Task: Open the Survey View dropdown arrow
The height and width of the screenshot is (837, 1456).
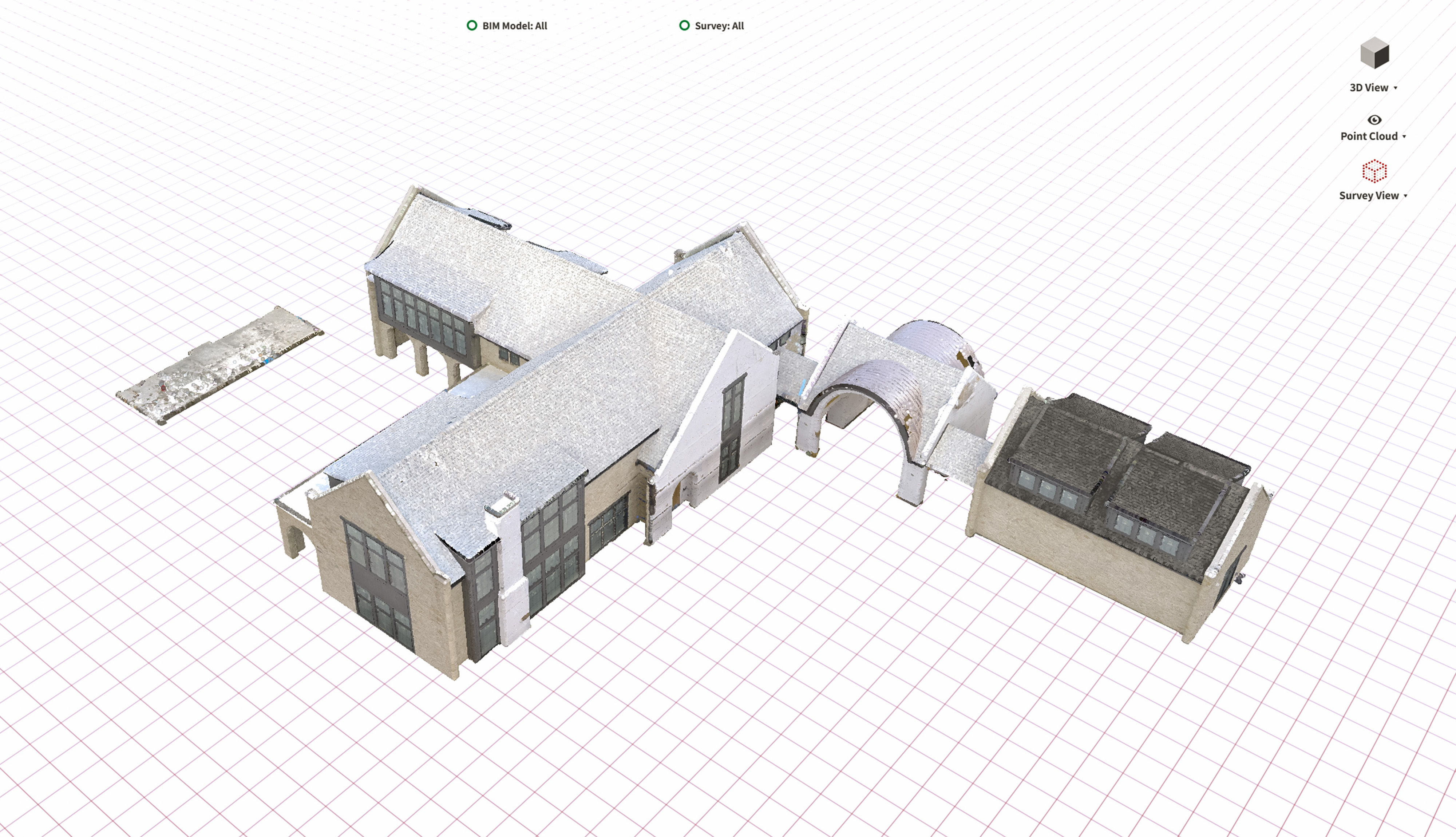Action: (1405, 196)
